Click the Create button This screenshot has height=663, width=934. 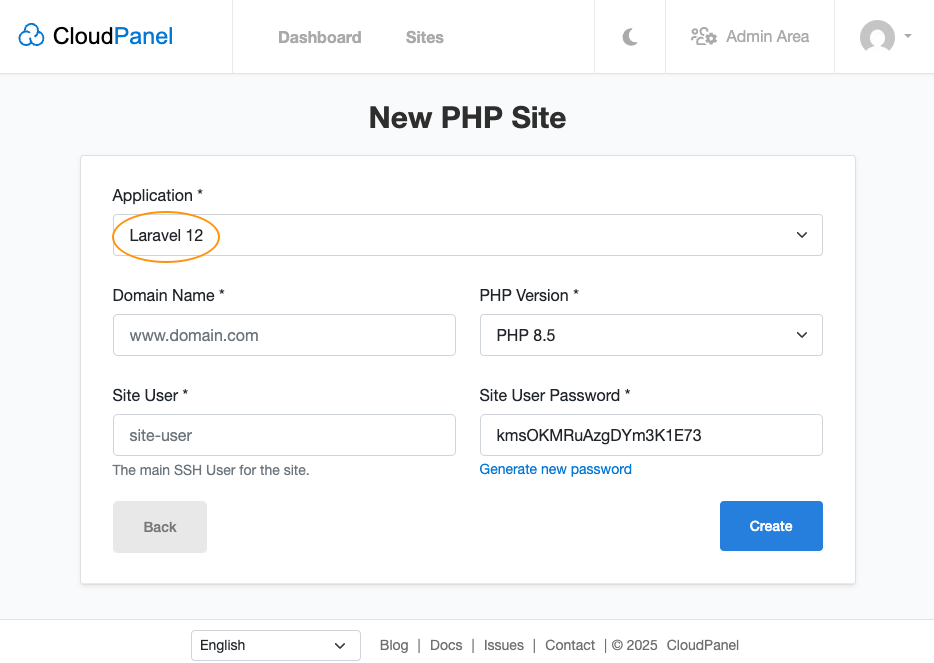(771, 525)
